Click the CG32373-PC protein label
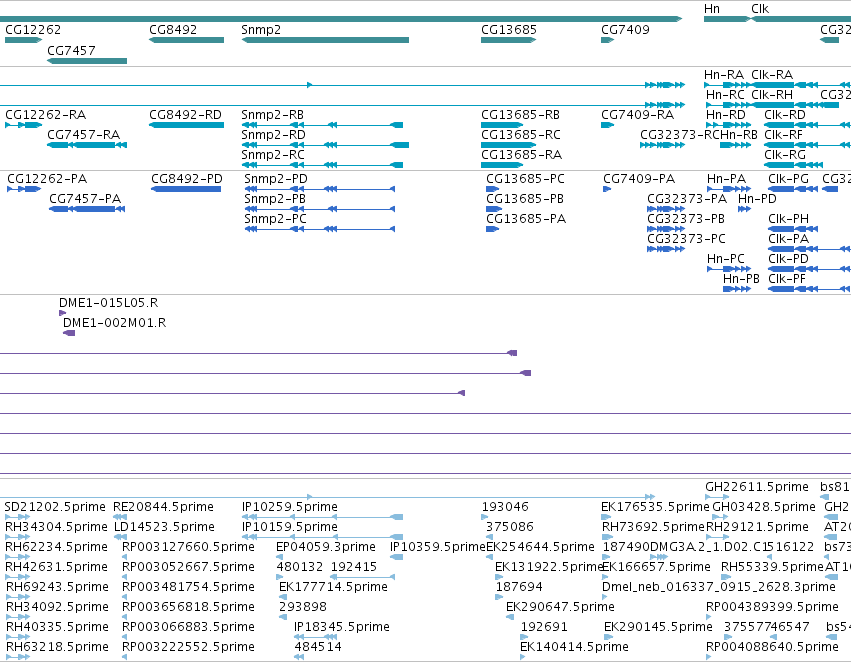 [x=687, y=239]
